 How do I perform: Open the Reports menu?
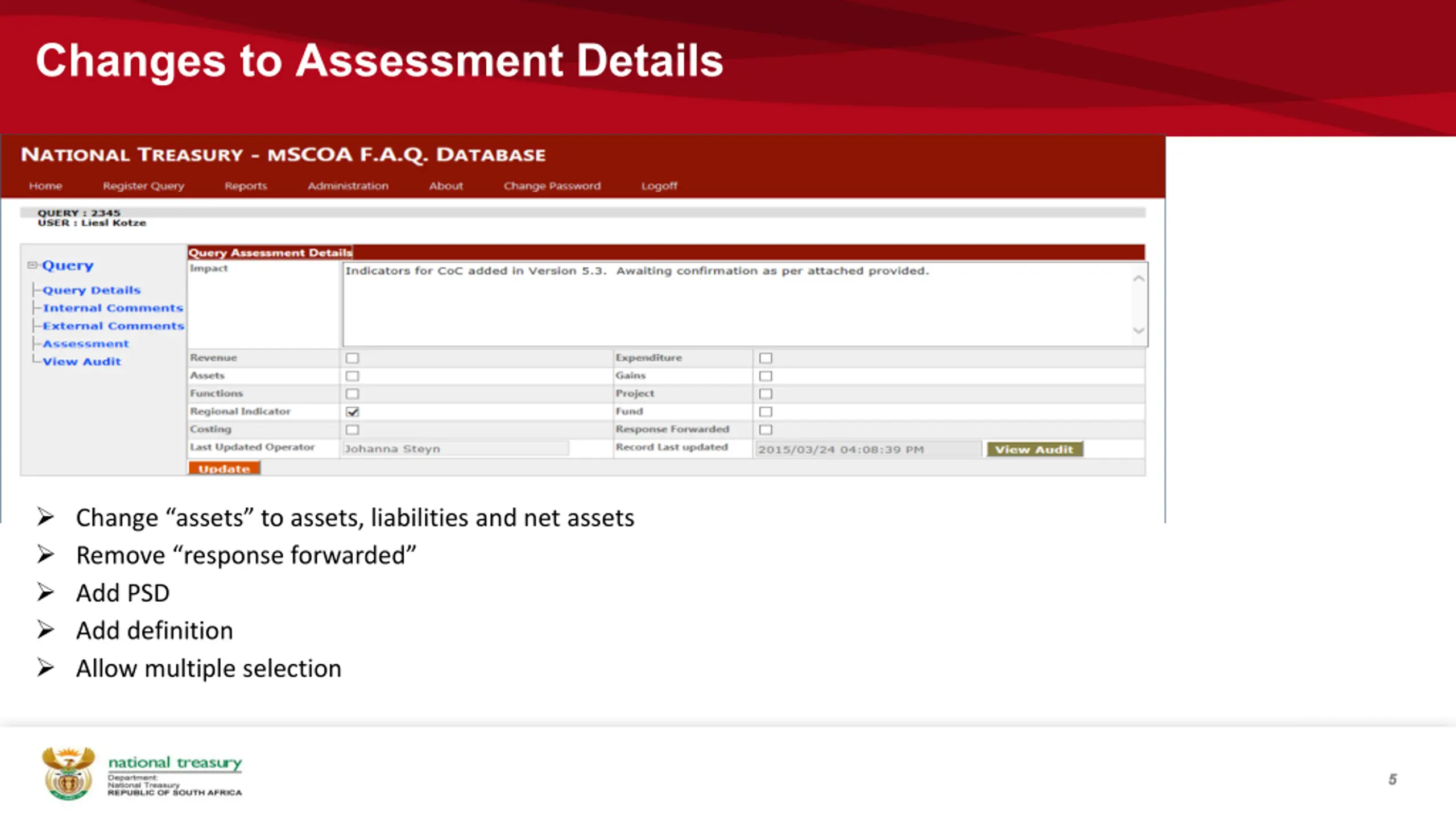tap(246, 186)
